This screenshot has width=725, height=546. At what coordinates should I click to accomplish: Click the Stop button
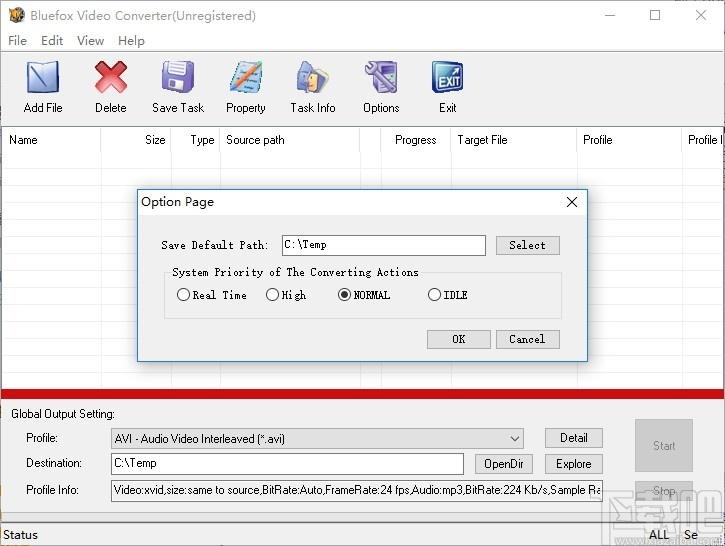click(x=664, y=491)
